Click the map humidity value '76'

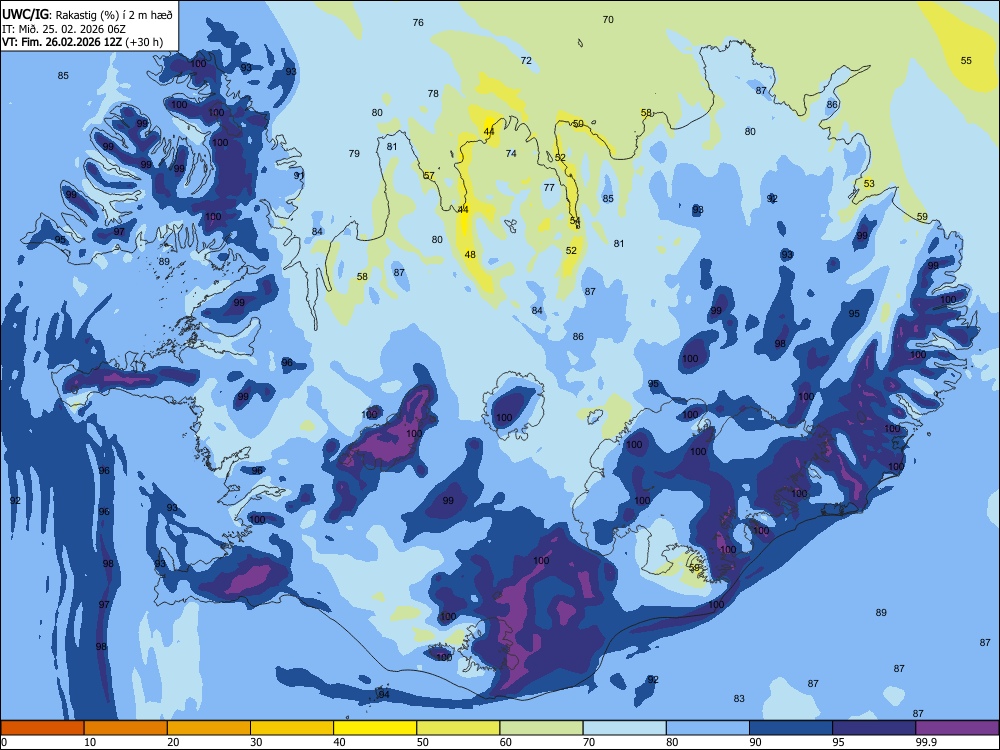[418, 22]
